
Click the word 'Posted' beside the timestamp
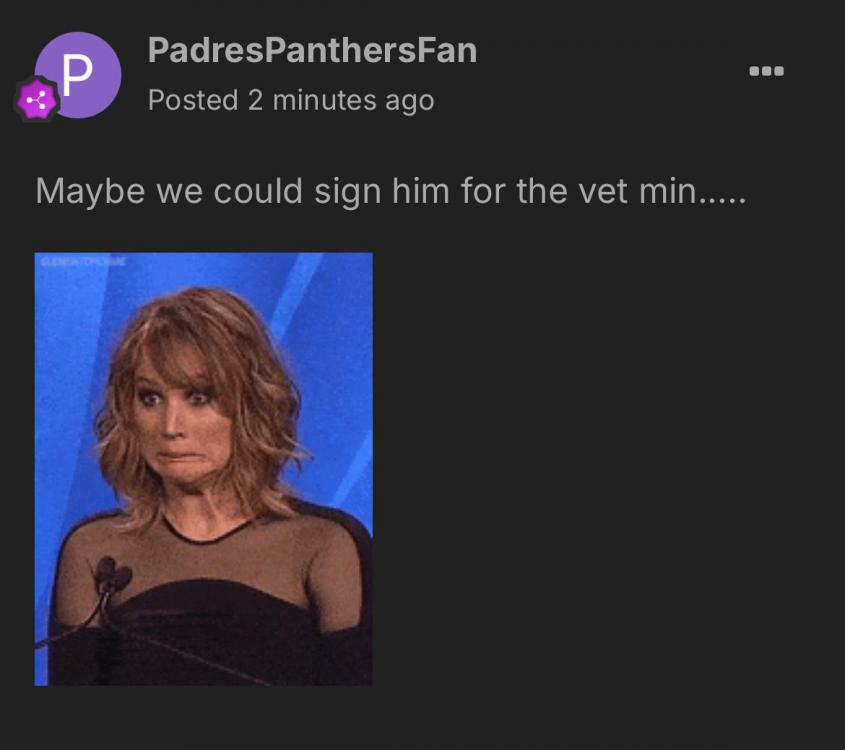(x=193, y=100)
